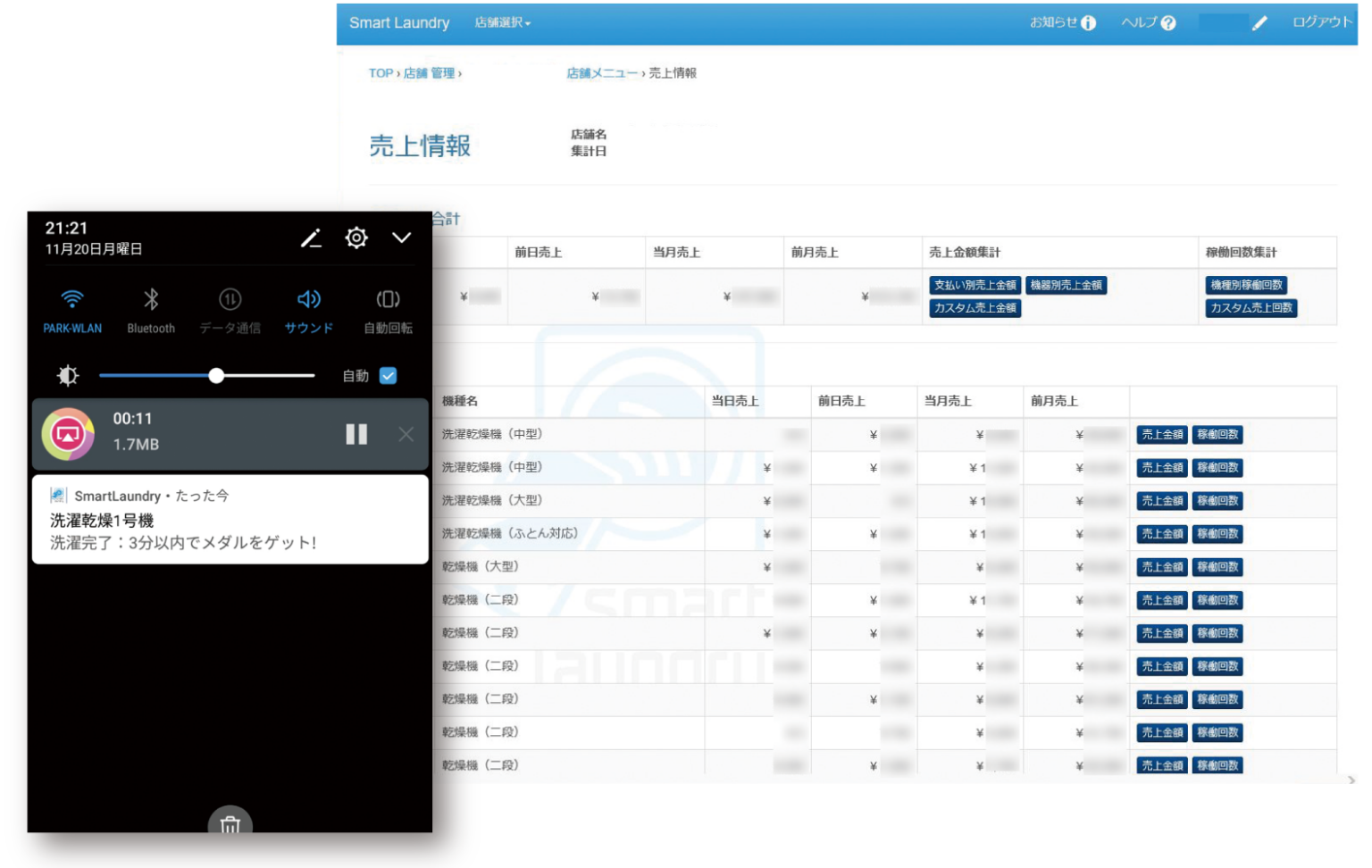Tap the trash clear-notifications icon
The width and height of the screenshot is (1372, 868).
tap(230, 823)
